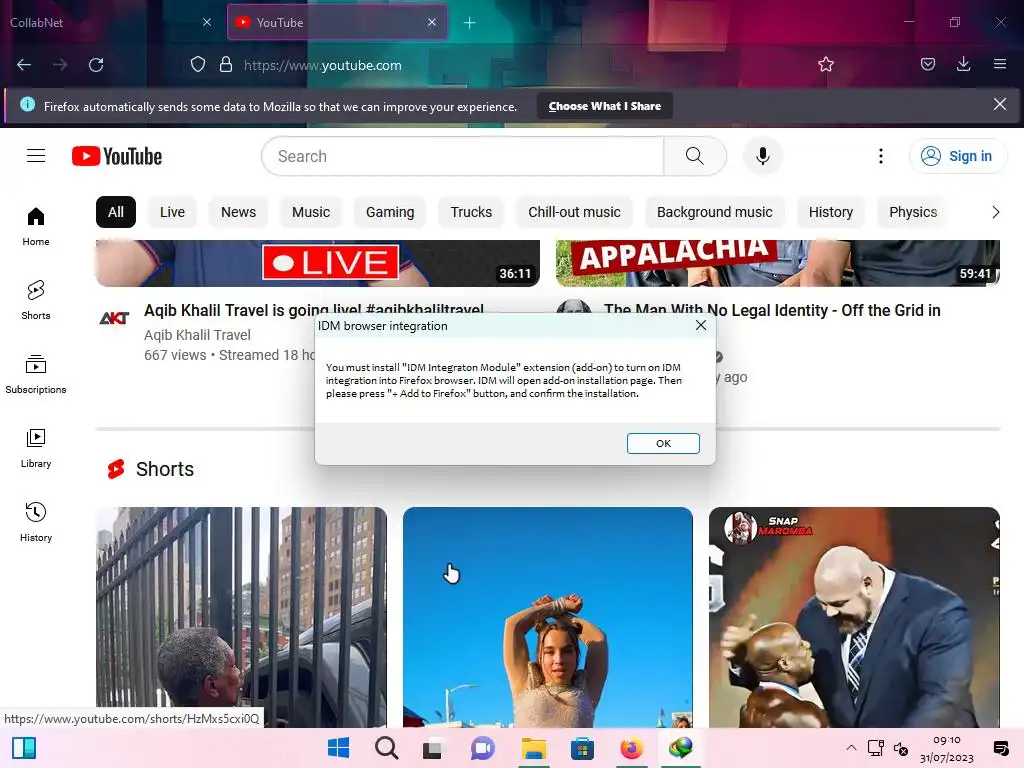1024x768 pixels.
Task: Open the fence Shorts thumbnail
Action: (241, 617)
